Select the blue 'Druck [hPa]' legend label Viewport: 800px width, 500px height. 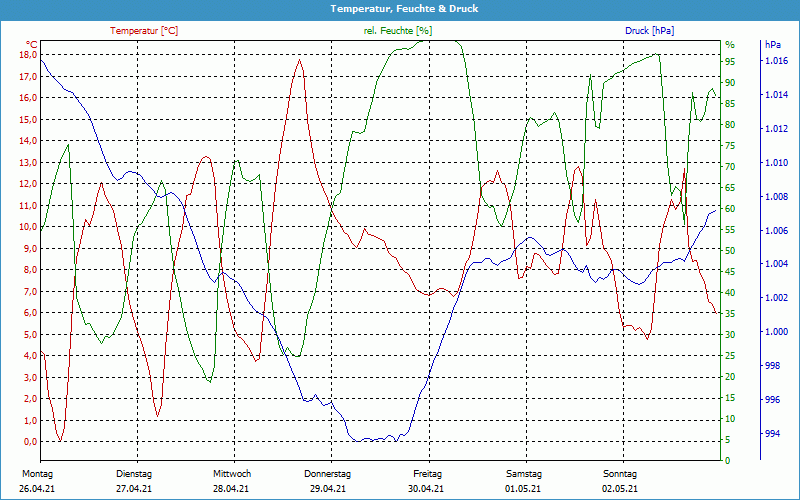[x=649, y=31]
